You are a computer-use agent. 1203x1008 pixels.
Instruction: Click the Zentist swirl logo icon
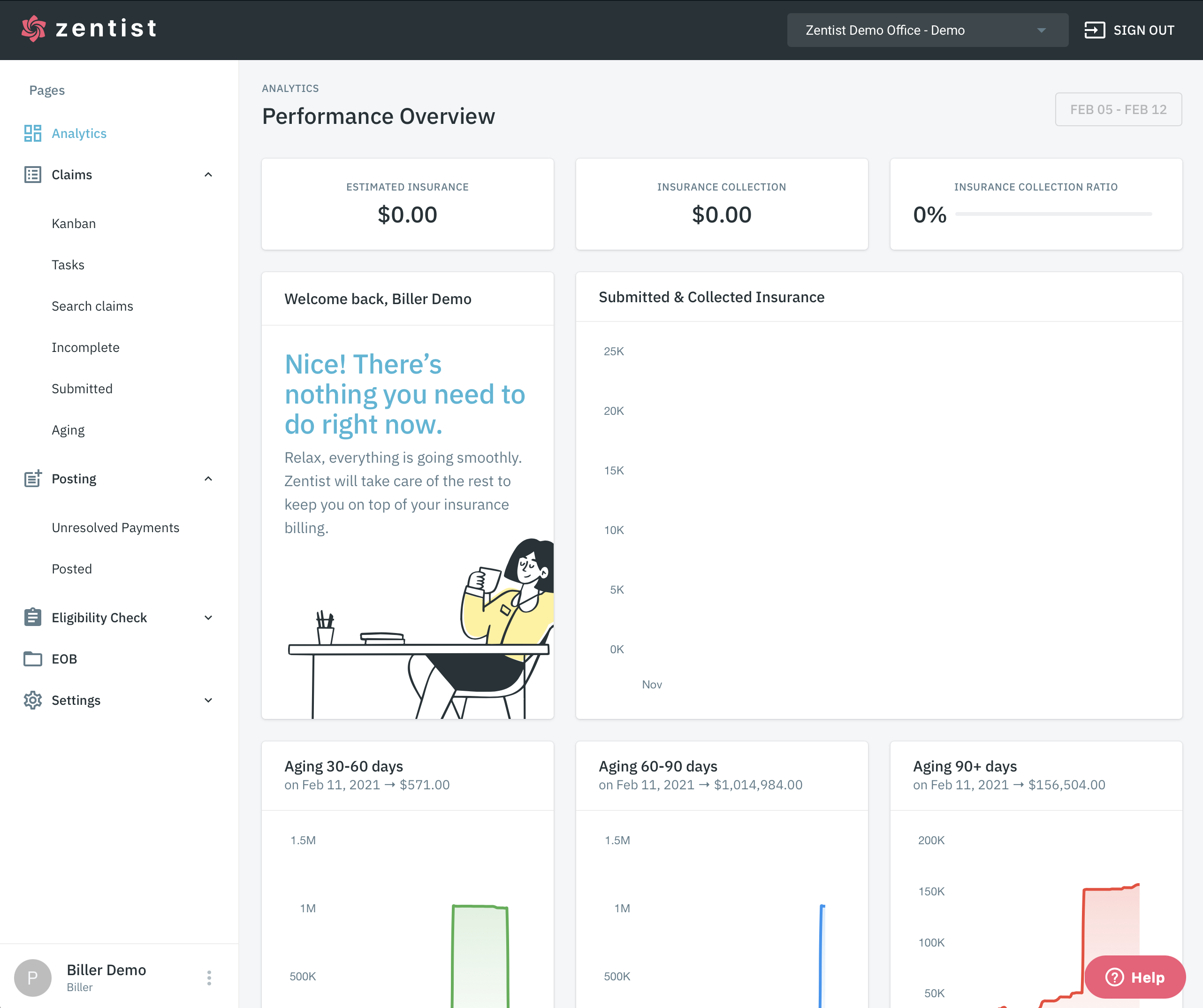tap(34, 29)
